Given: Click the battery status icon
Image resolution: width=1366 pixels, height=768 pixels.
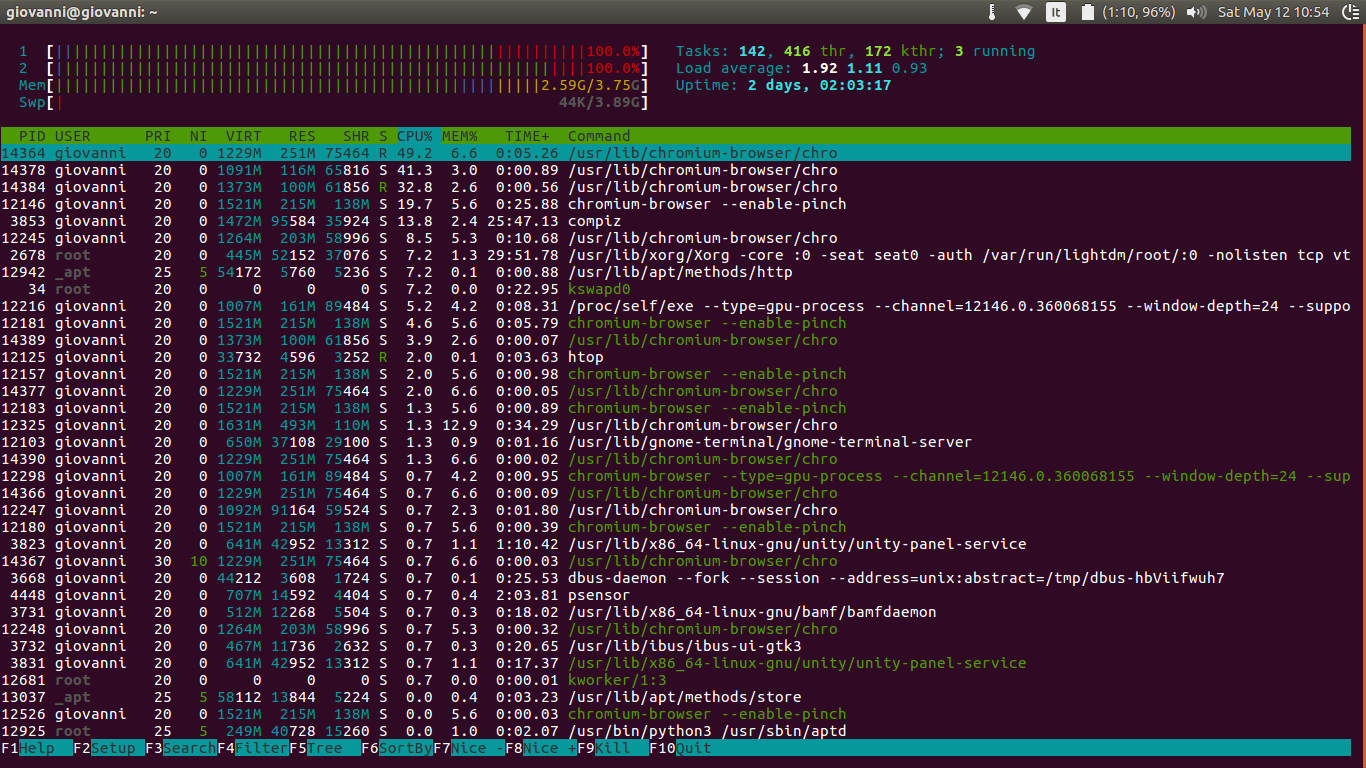Looking at the screenshot, I should [x=1087, y=12].
